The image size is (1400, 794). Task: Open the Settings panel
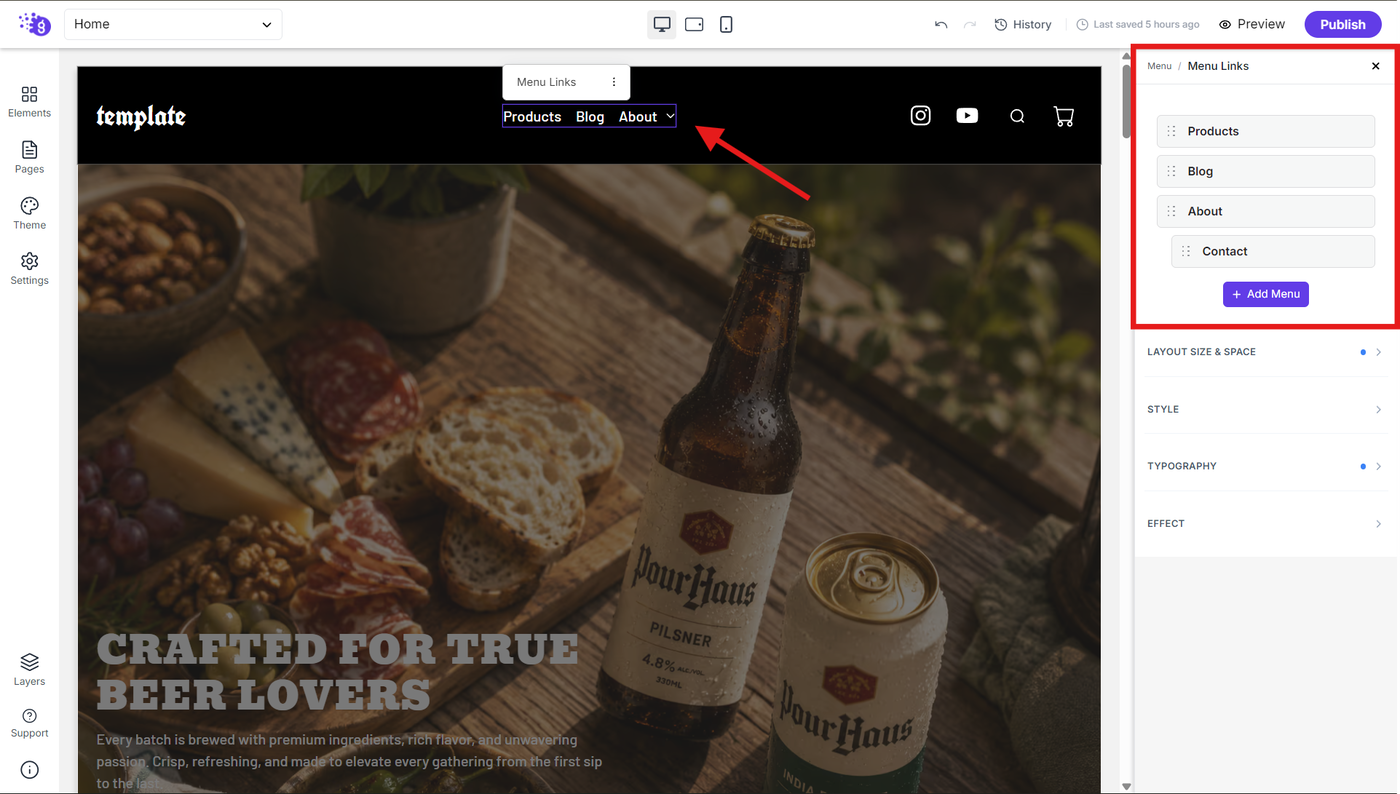[x=29, y=268]
